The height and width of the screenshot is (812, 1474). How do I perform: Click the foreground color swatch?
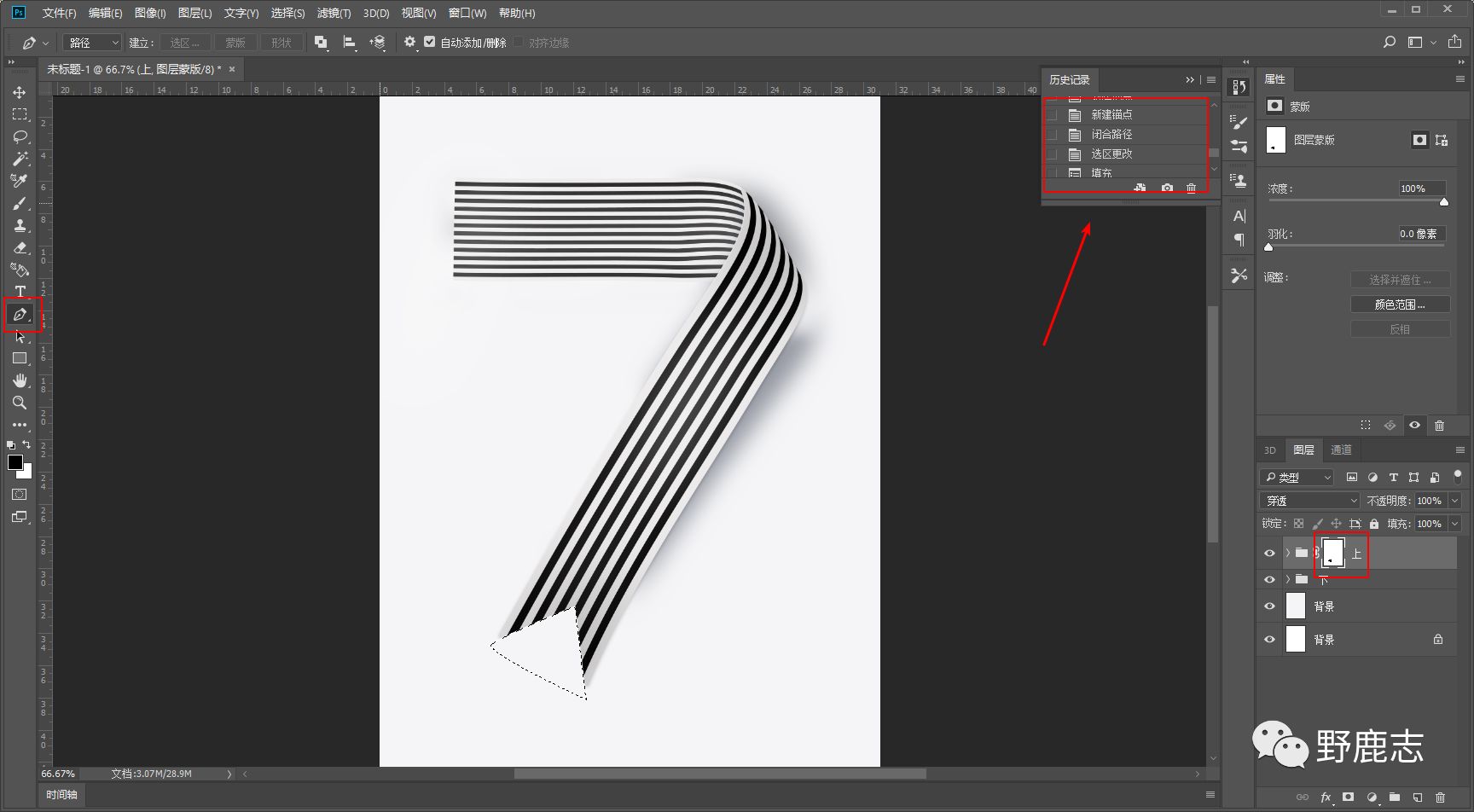pos(15,462)
